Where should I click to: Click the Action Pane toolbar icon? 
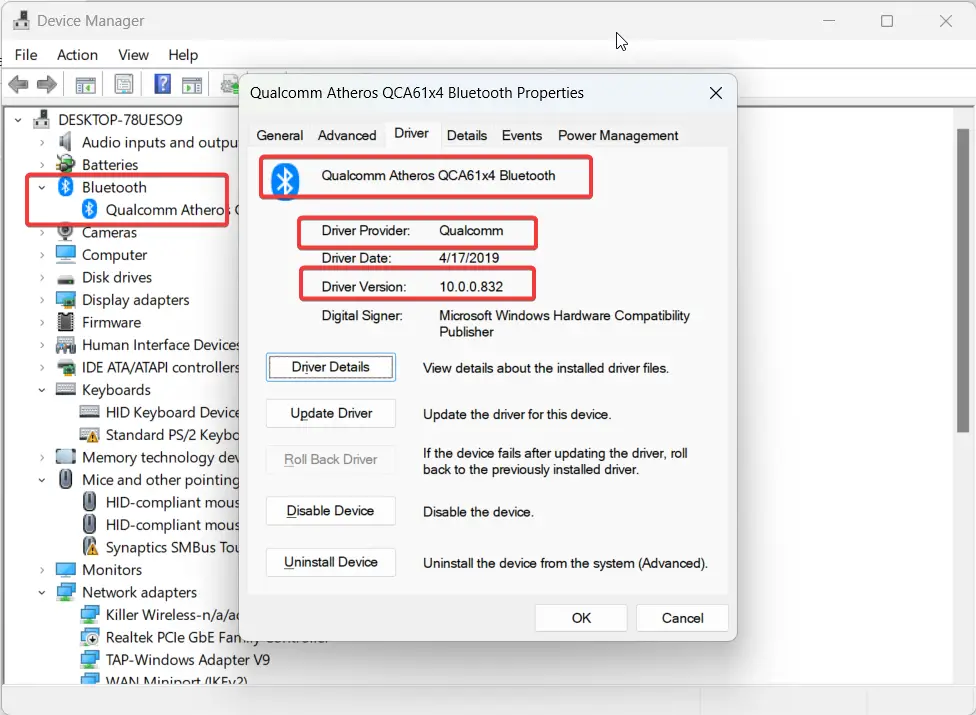[192, 85]
